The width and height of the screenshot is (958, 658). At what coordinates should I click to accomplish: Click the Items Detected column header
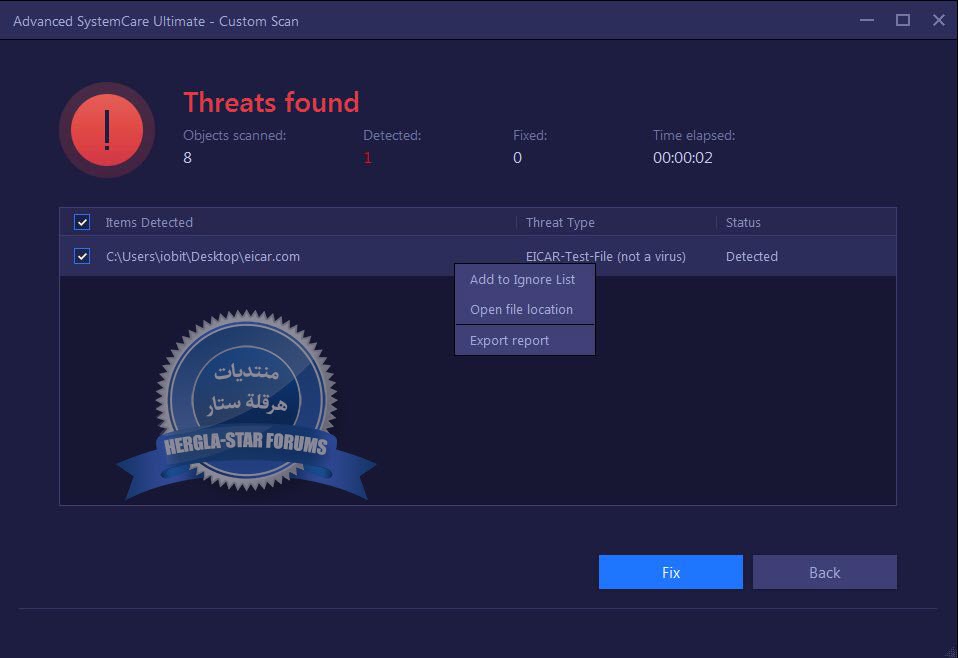coord(148,222)
